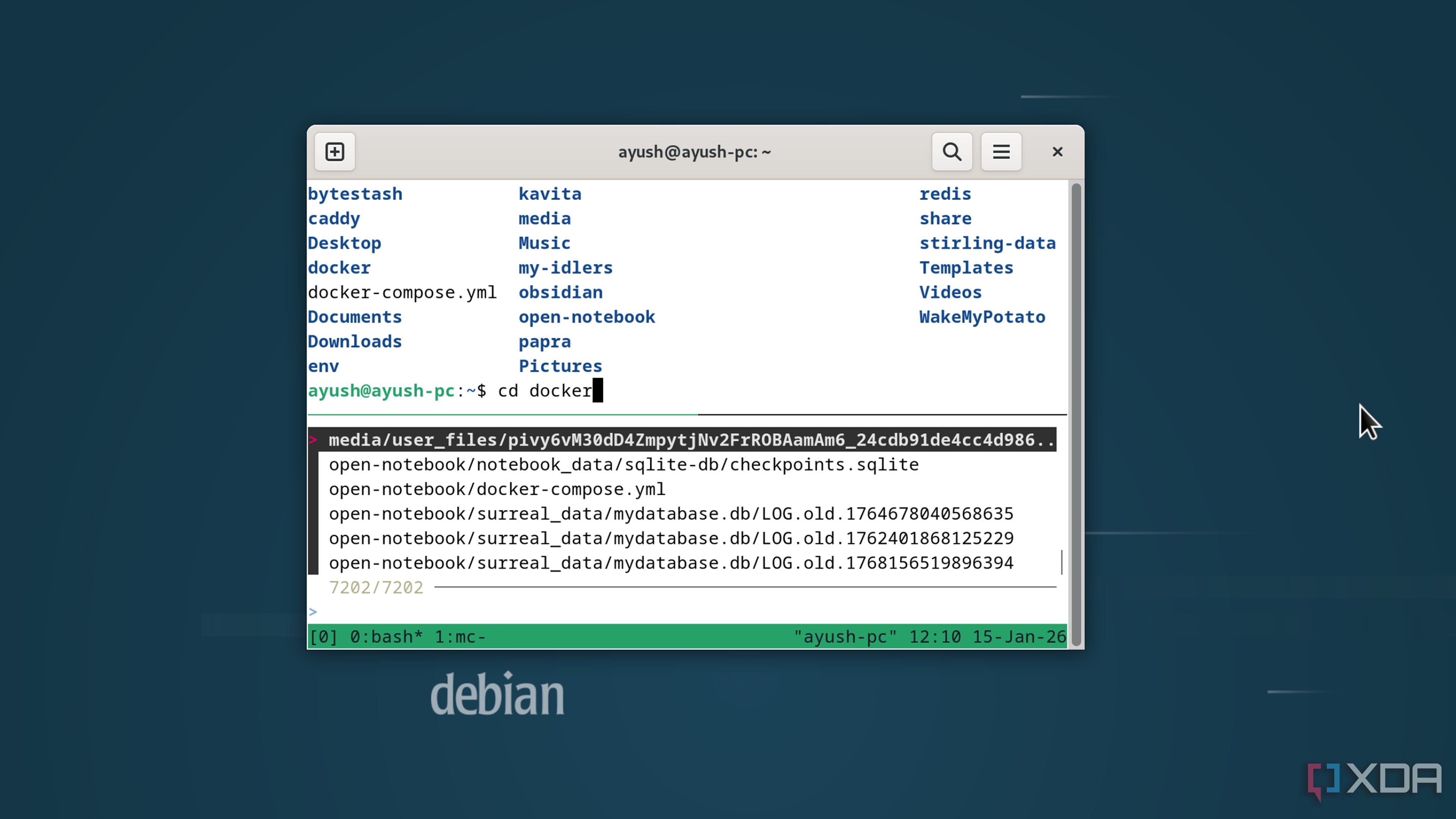Click the kavita directory name
Viewport: 1456px width, 819px height.
pos(550,194)
